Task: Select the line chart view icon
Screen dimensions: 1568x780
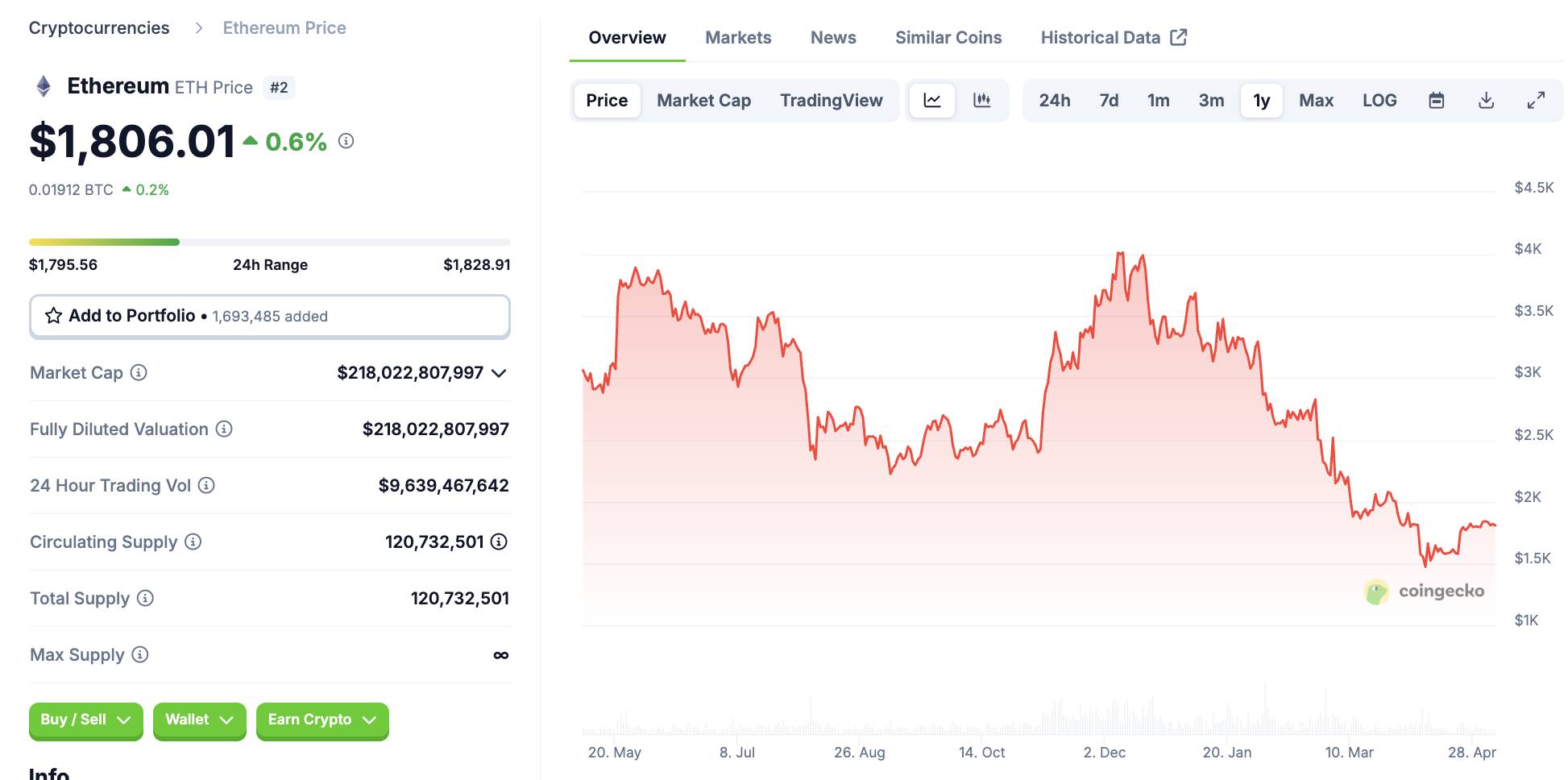Action: [932, 101]
